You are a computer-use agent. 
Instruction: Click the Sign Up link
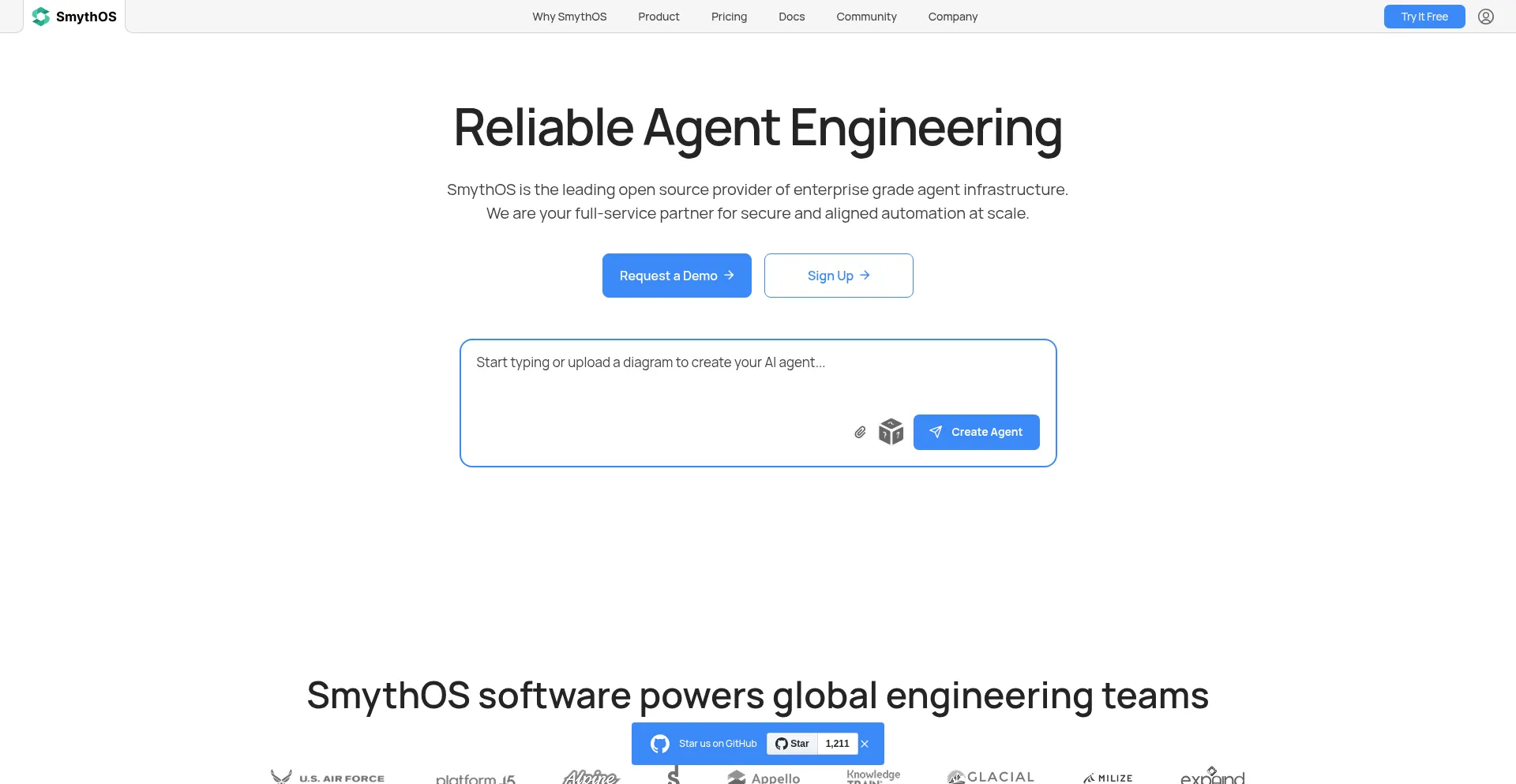[839, 275]
